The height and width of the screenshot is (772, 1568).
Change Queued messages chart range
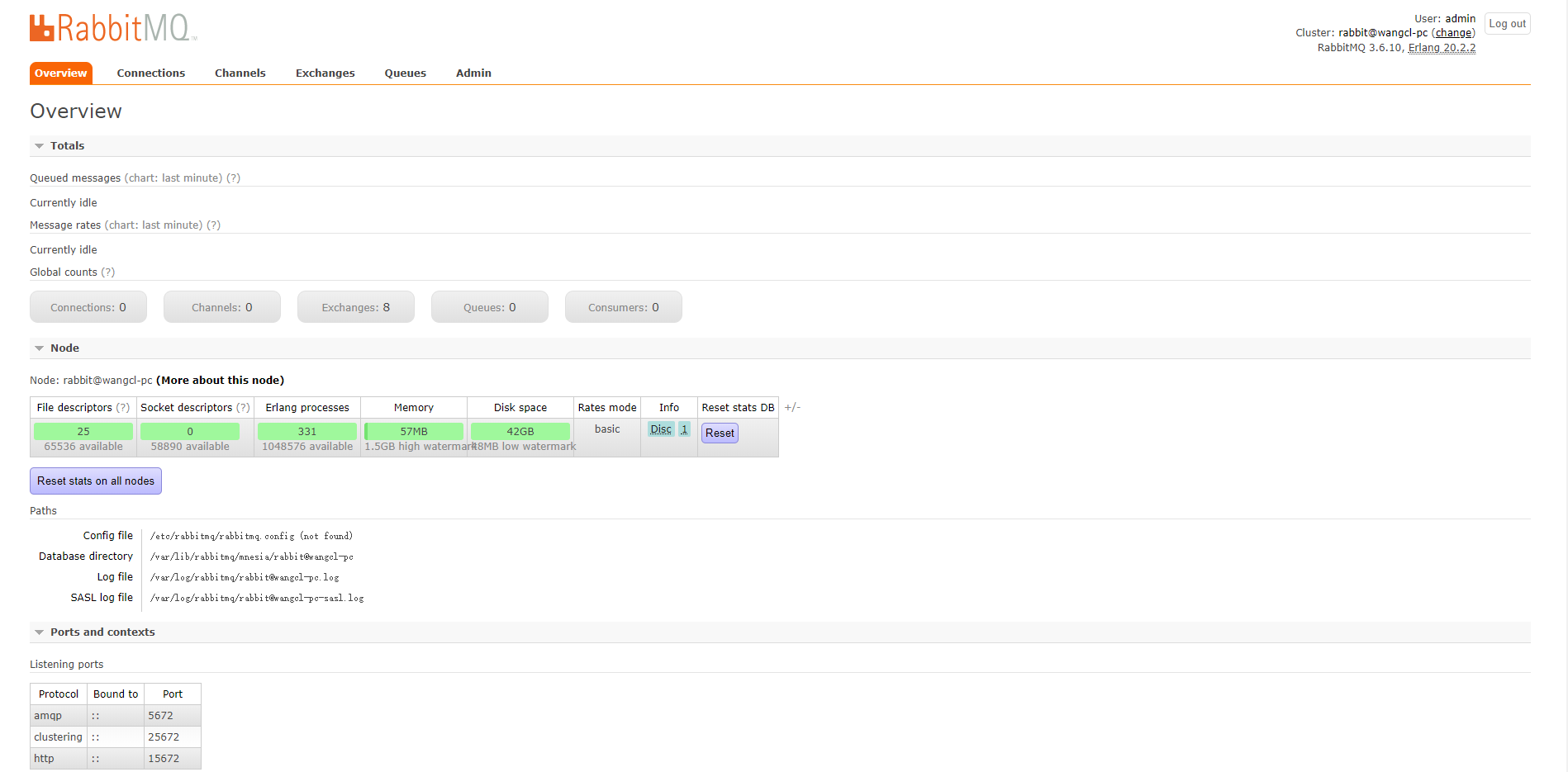(173, 178)
